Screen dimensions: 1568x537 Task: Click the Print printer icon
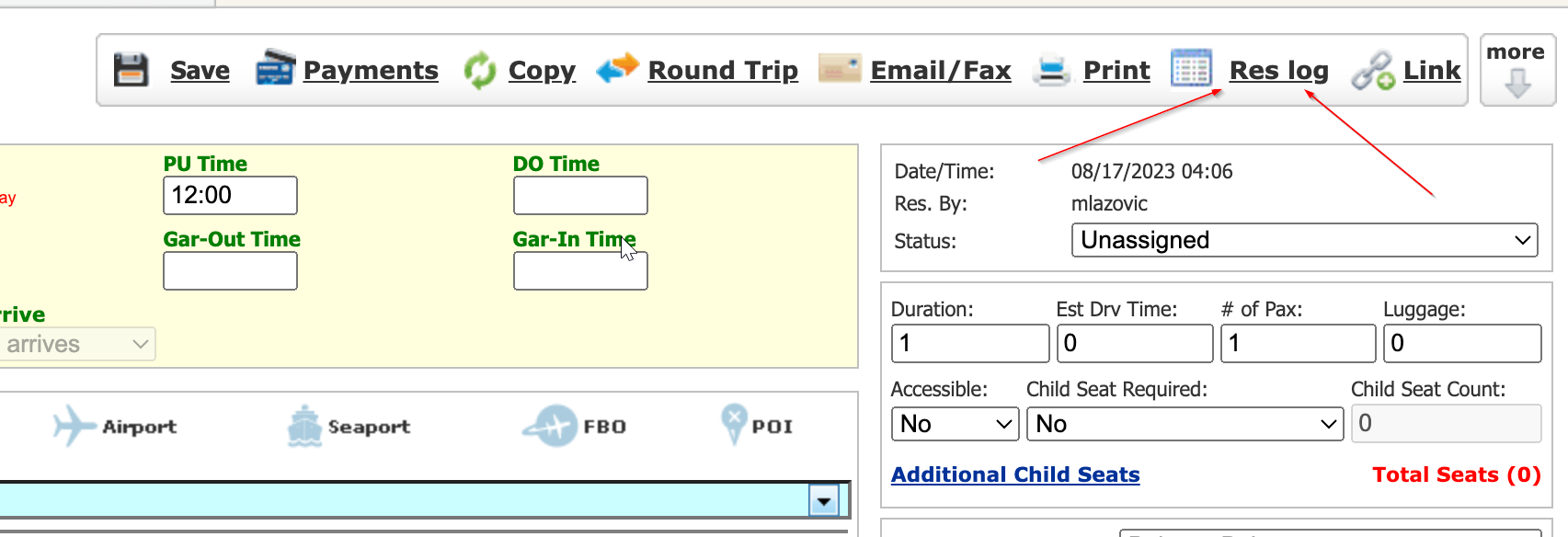[x=1051, y=70]
